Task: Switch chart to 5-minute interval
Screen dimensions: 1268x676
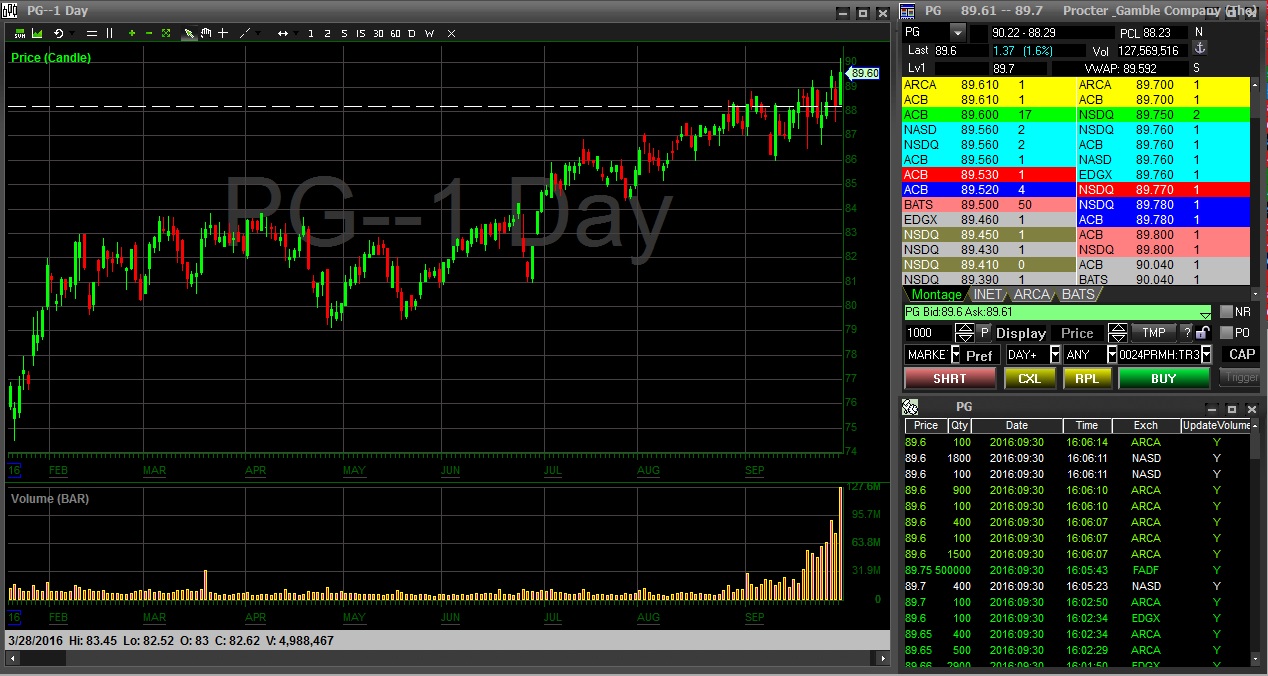Action: pyautogui.click(x=344, y=33)
